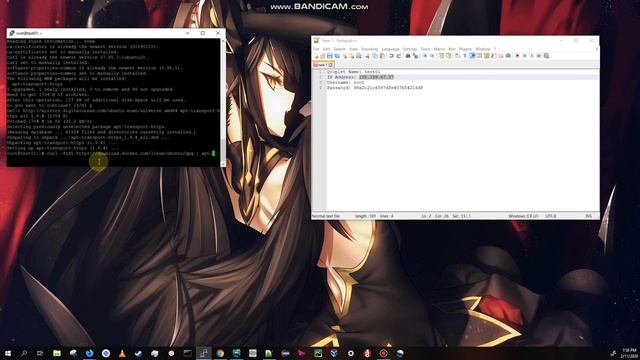
Task: Open Task View from the taskbar
Action: [40, 353]
